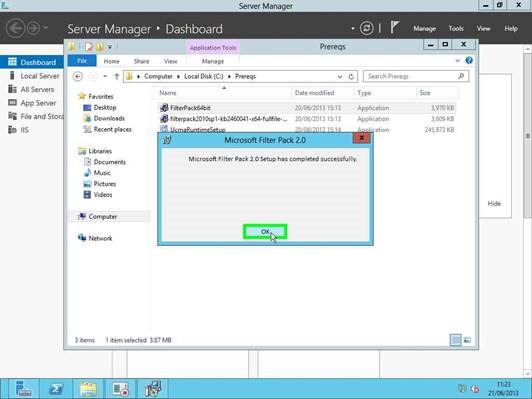Viewport: 532px width, 399px height.
Task: Sort files by Date modified column
Action: [314, 93]
